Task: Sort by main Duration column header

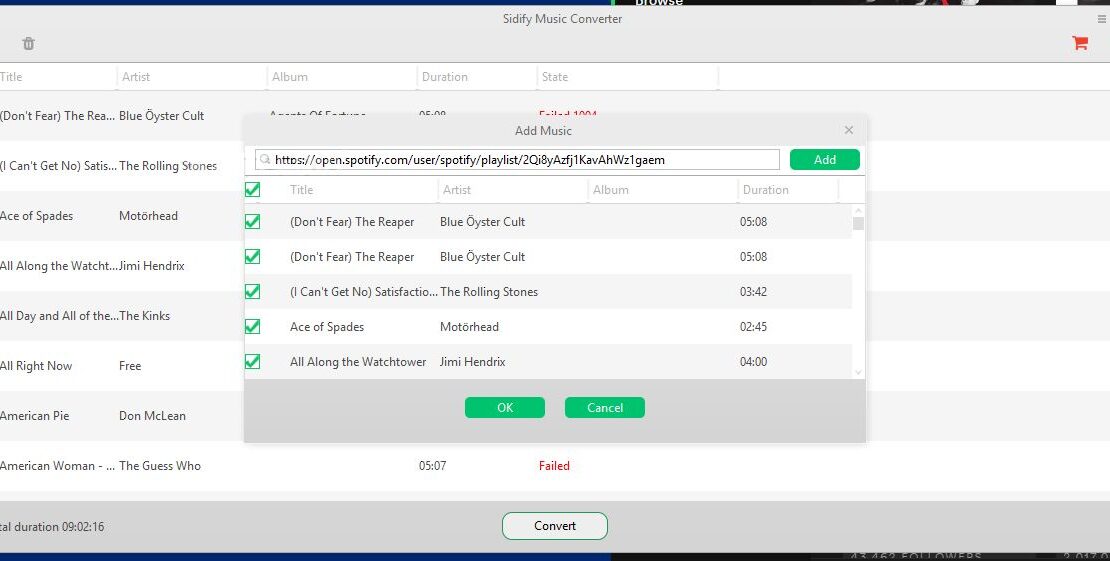Action: coord(445,76)
